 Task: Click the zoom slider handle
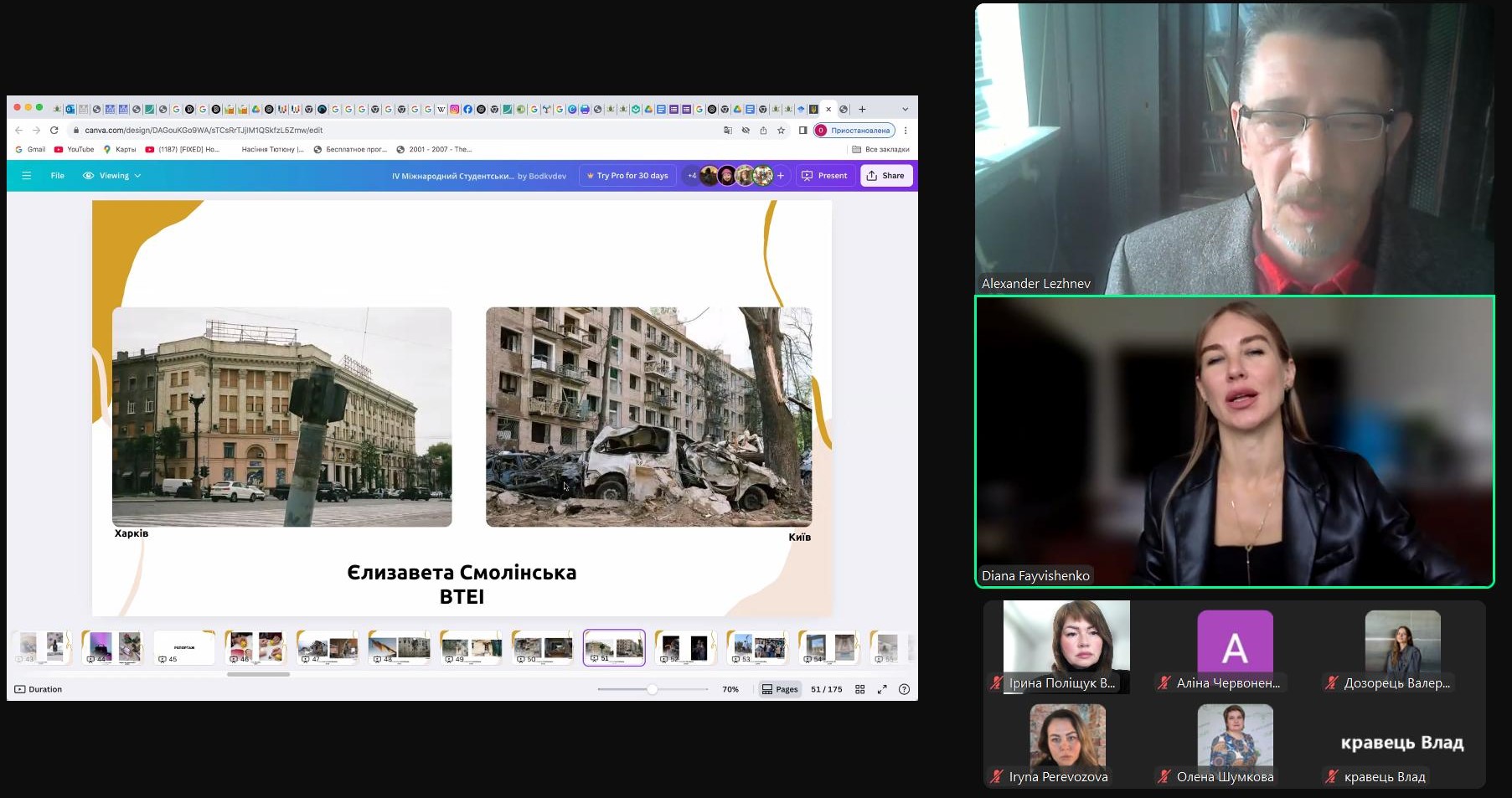[652, 689]
